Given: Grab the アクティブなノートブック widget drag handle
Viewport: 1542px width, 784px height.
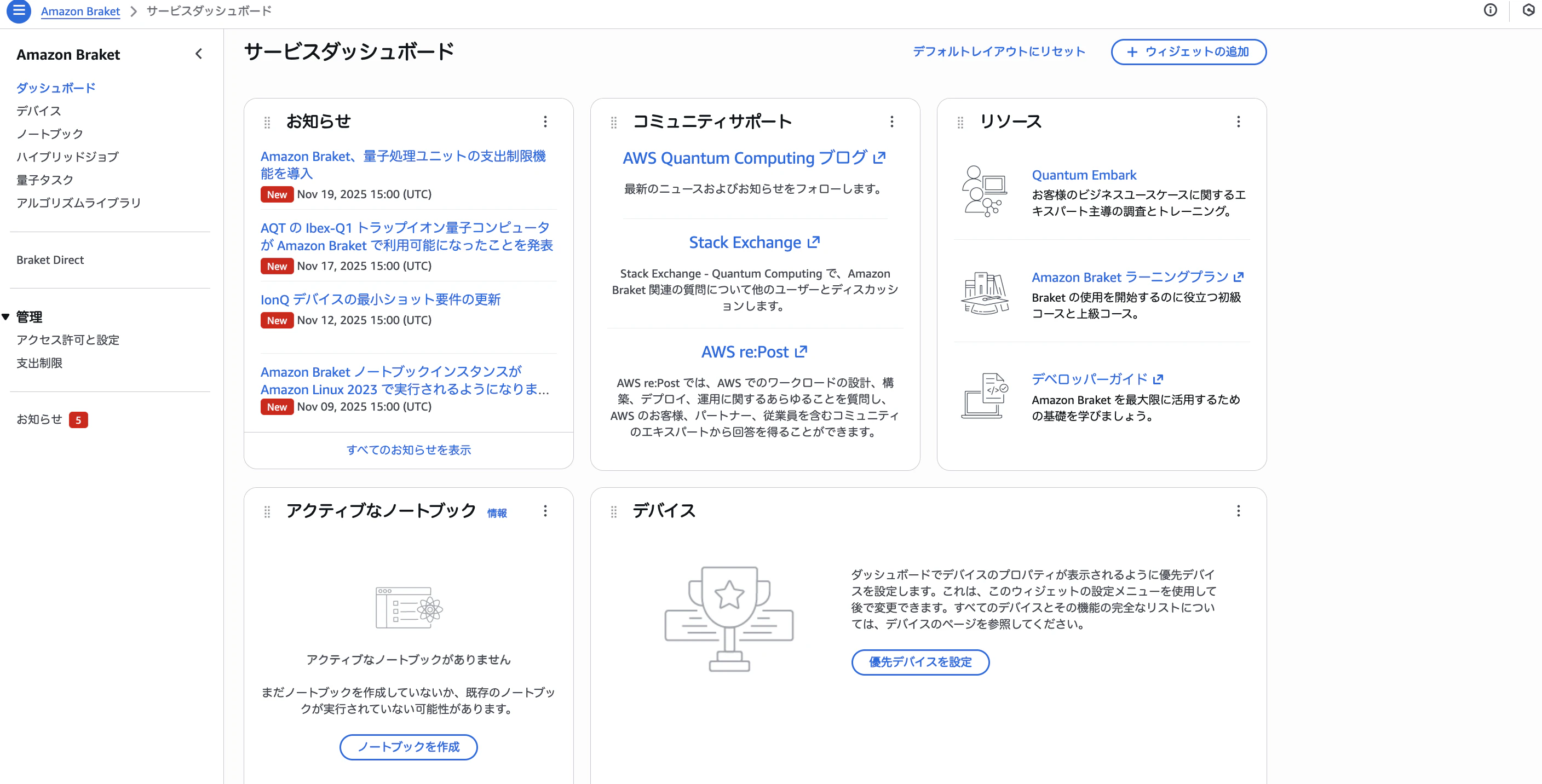Looking at the screenshot, I should coord(268,512).
